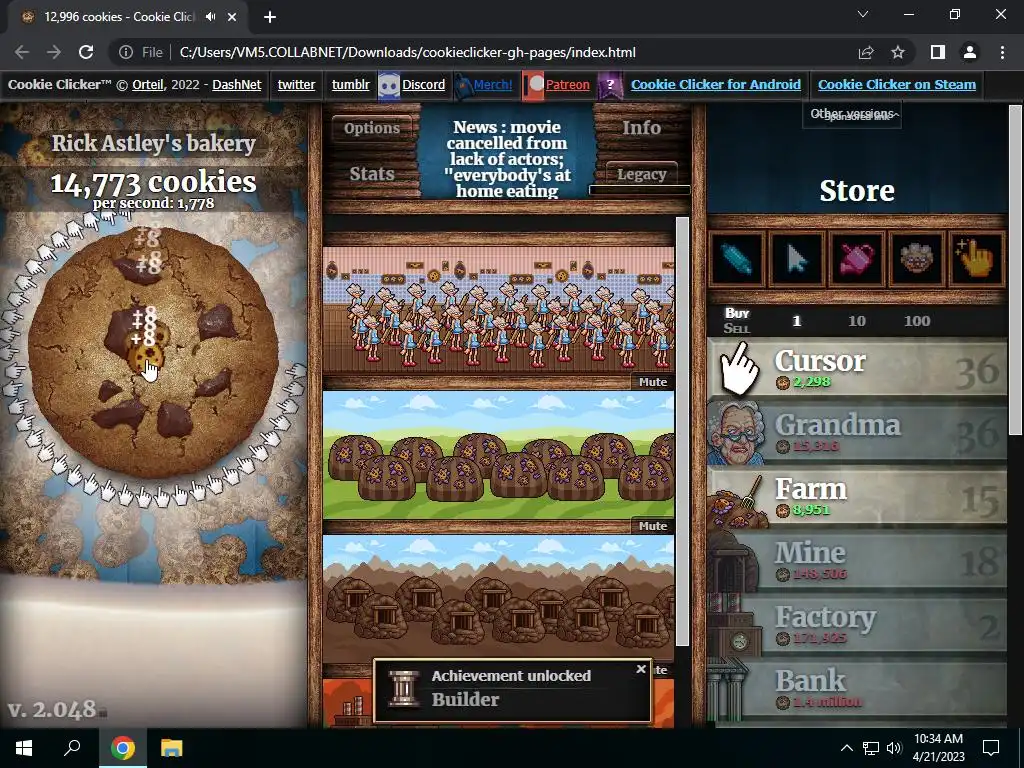1024x768 pixels.
Task: Switch store mode to Buy
Action: pyautogui.click(x=737, y=313)
